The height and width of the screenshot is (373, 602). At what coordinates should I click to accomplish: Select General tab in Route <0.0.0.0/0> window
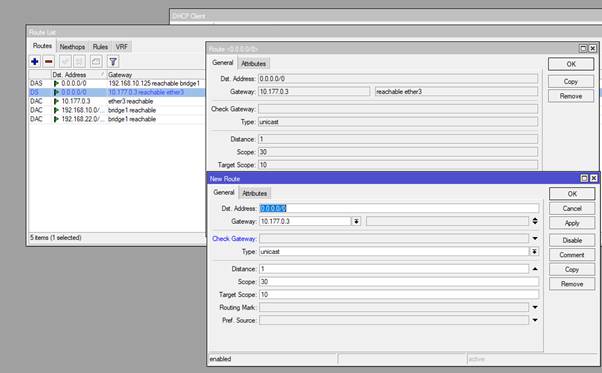223,63
